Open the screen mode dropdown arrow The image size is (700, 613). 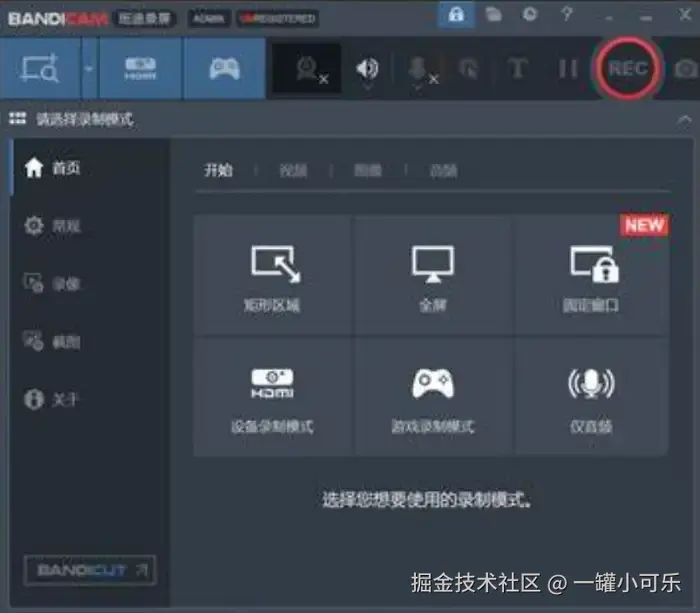89,68
